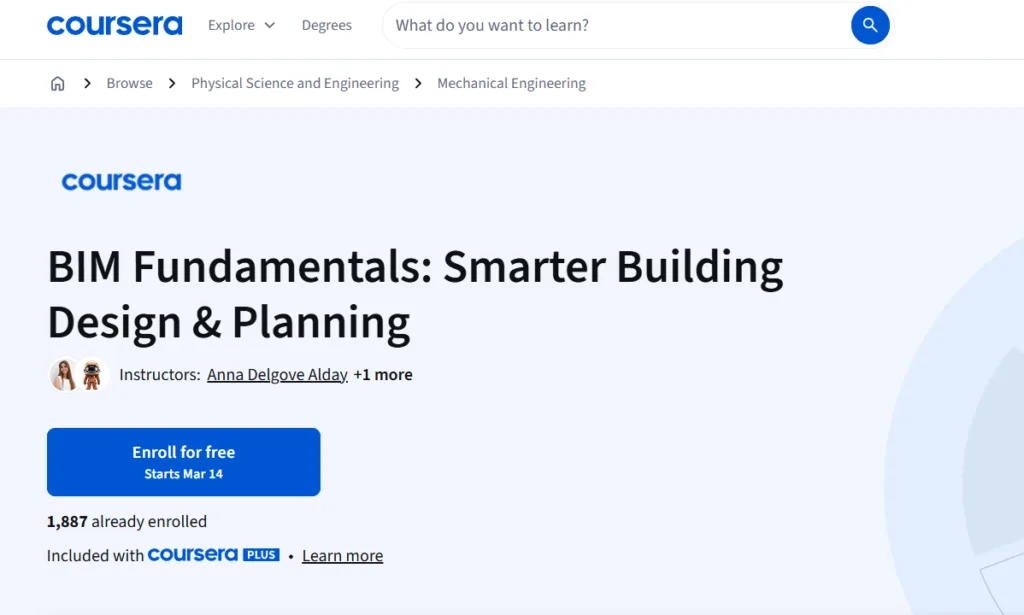This screenshot has height=615, width=1024.
Task: Expand the +1 more instructors list
Action: [382, 374]
